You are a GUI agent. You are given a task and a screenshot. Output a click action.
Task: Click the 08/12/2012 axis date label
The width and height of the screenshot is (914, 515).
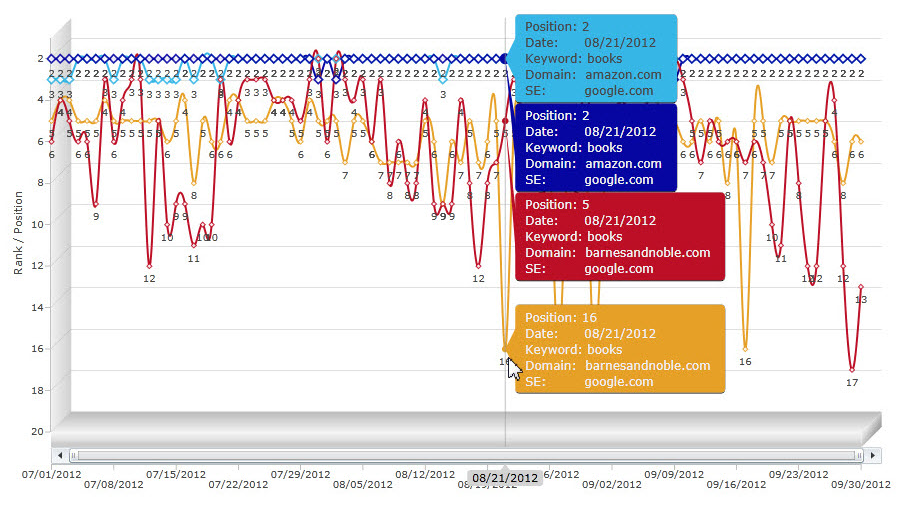tap(425, 474)
